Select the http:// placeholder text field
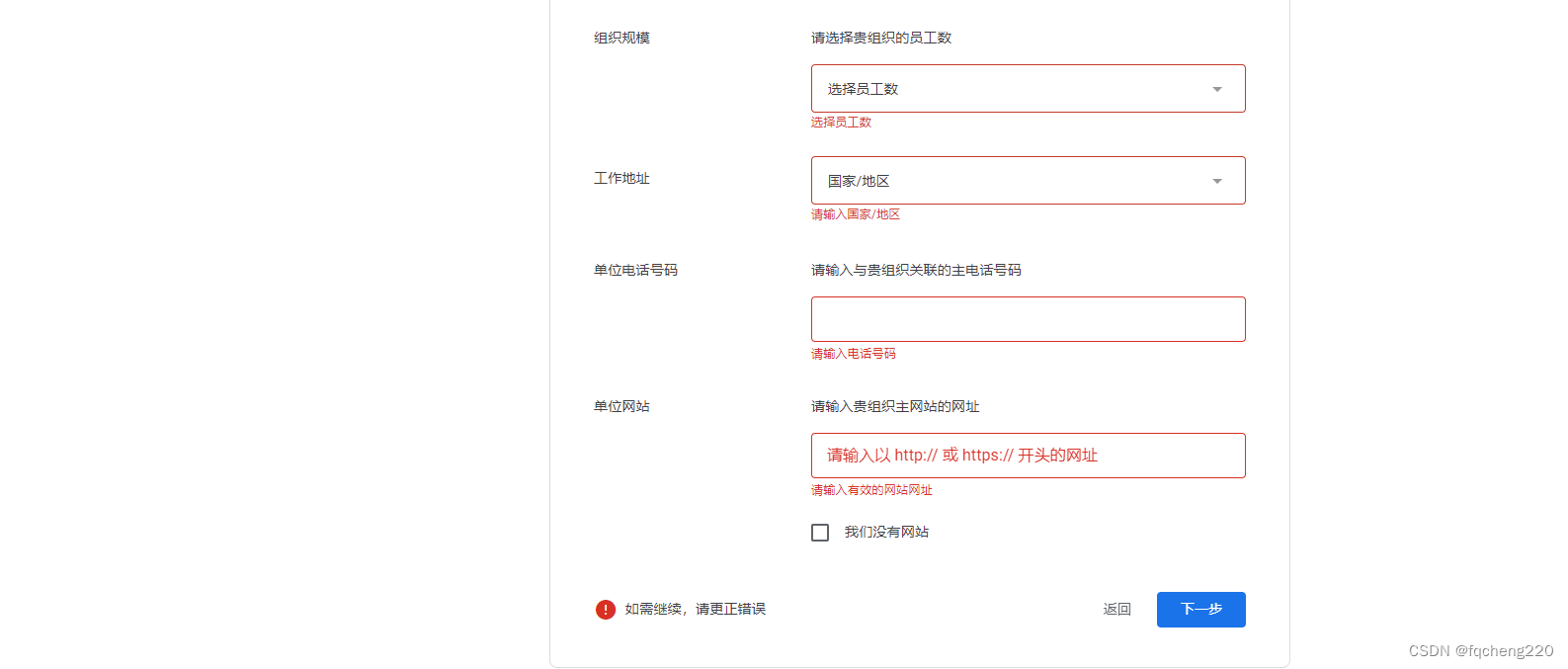1568x669 pixels. [x=1028, y=456]
